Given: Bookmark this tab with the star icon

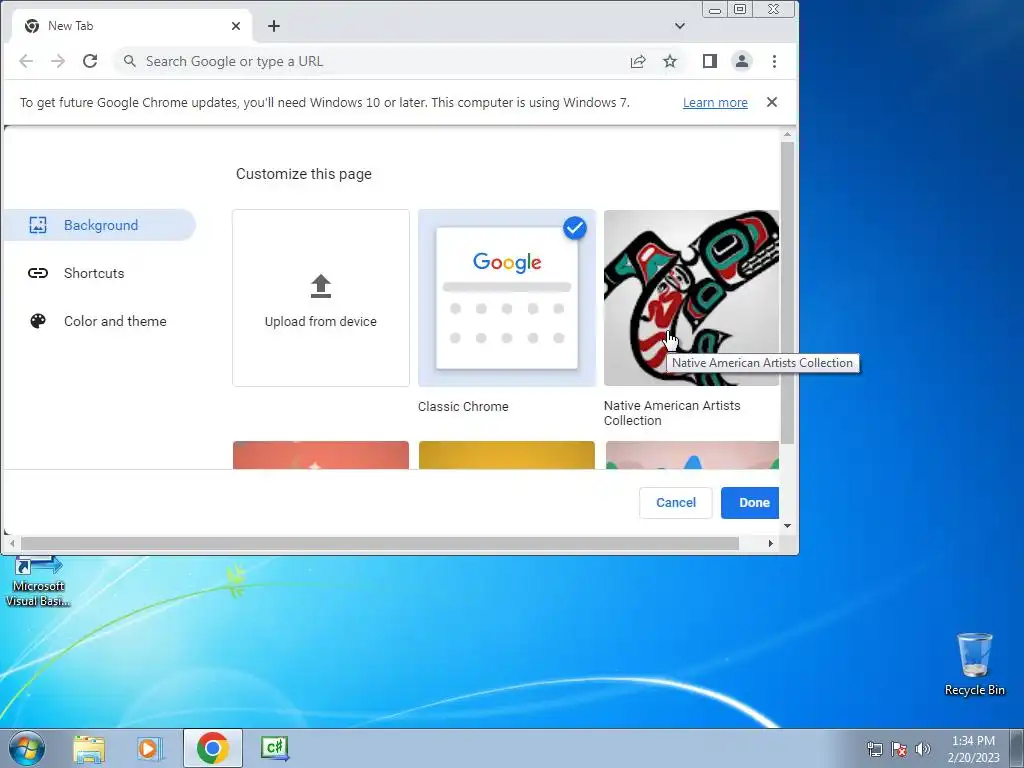Looking at the screenshot, I should (670, 61).
